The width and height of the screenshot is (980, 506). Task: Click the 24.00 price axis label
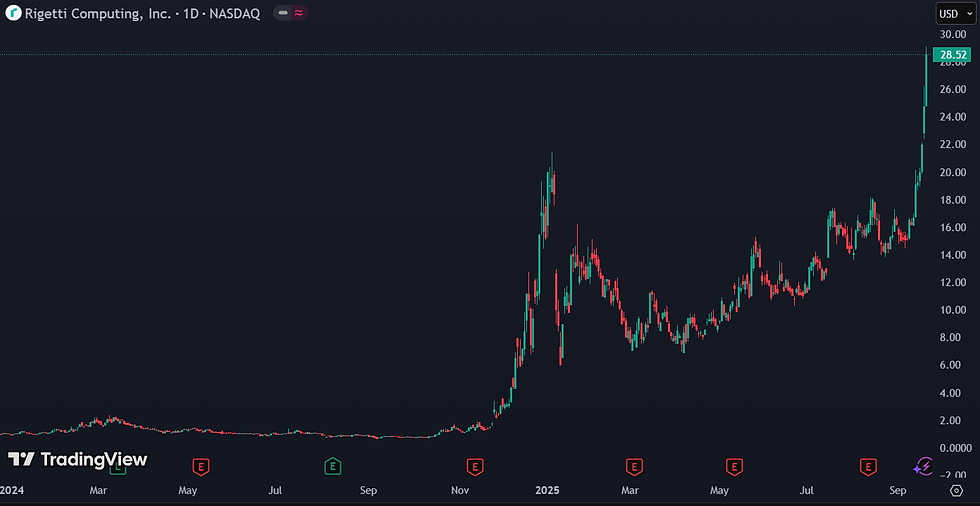[x=954, y=117]
